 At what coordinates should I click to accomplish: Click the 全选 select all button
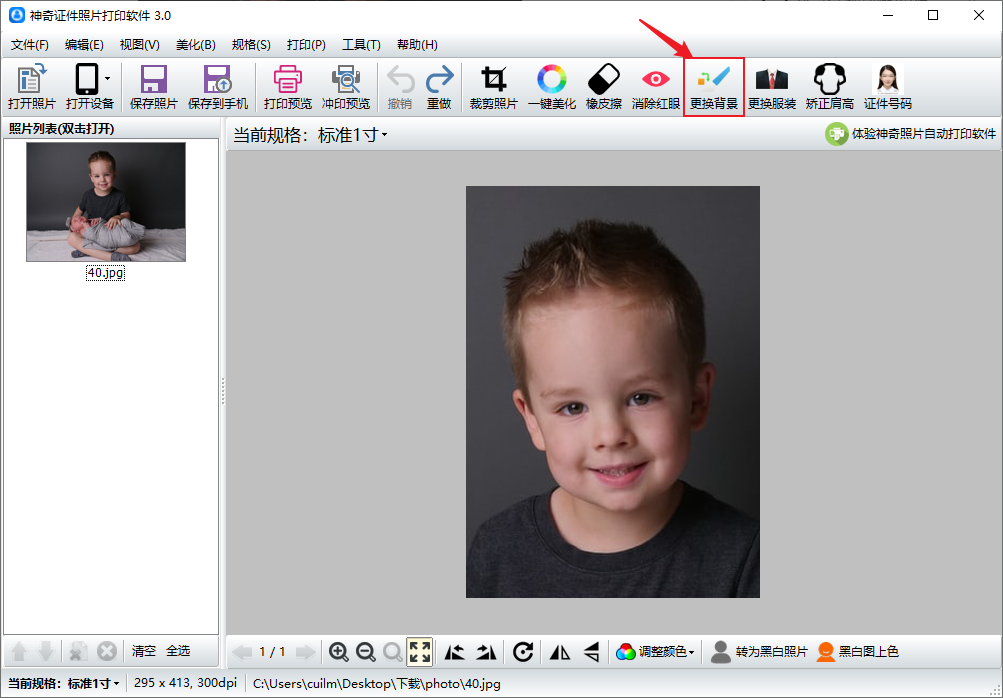coord(178,651)
